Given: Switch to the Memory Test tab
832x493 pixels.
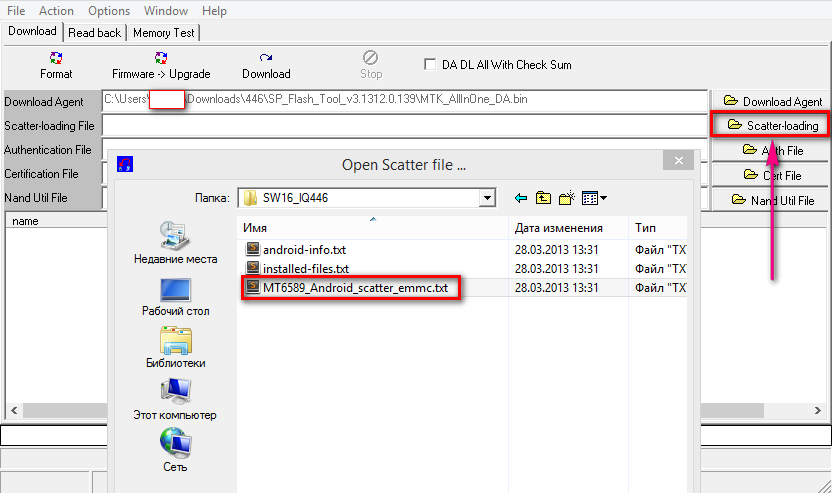Looking at the screenshot, I should click(163, 33).
